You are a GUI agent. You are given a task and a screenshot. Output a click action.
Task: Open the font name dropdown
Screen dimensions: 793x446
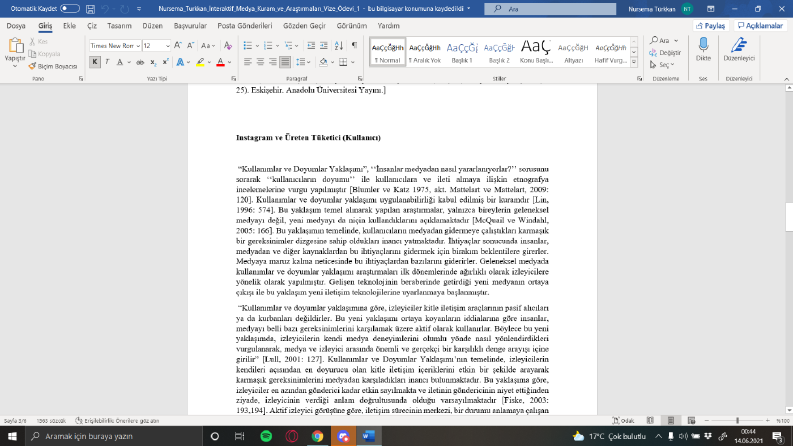[138, 46]
